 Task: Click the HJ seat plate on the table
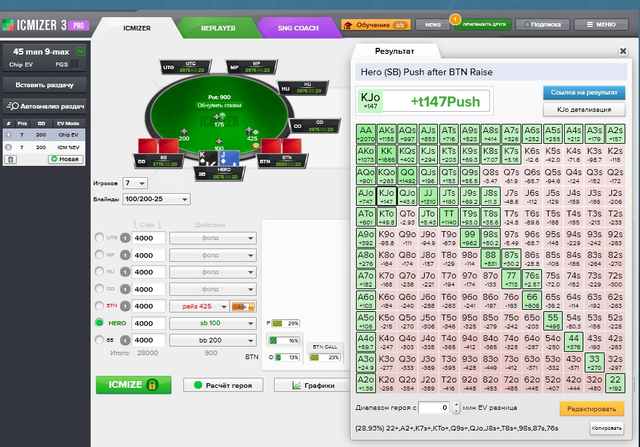coord(303,88)
